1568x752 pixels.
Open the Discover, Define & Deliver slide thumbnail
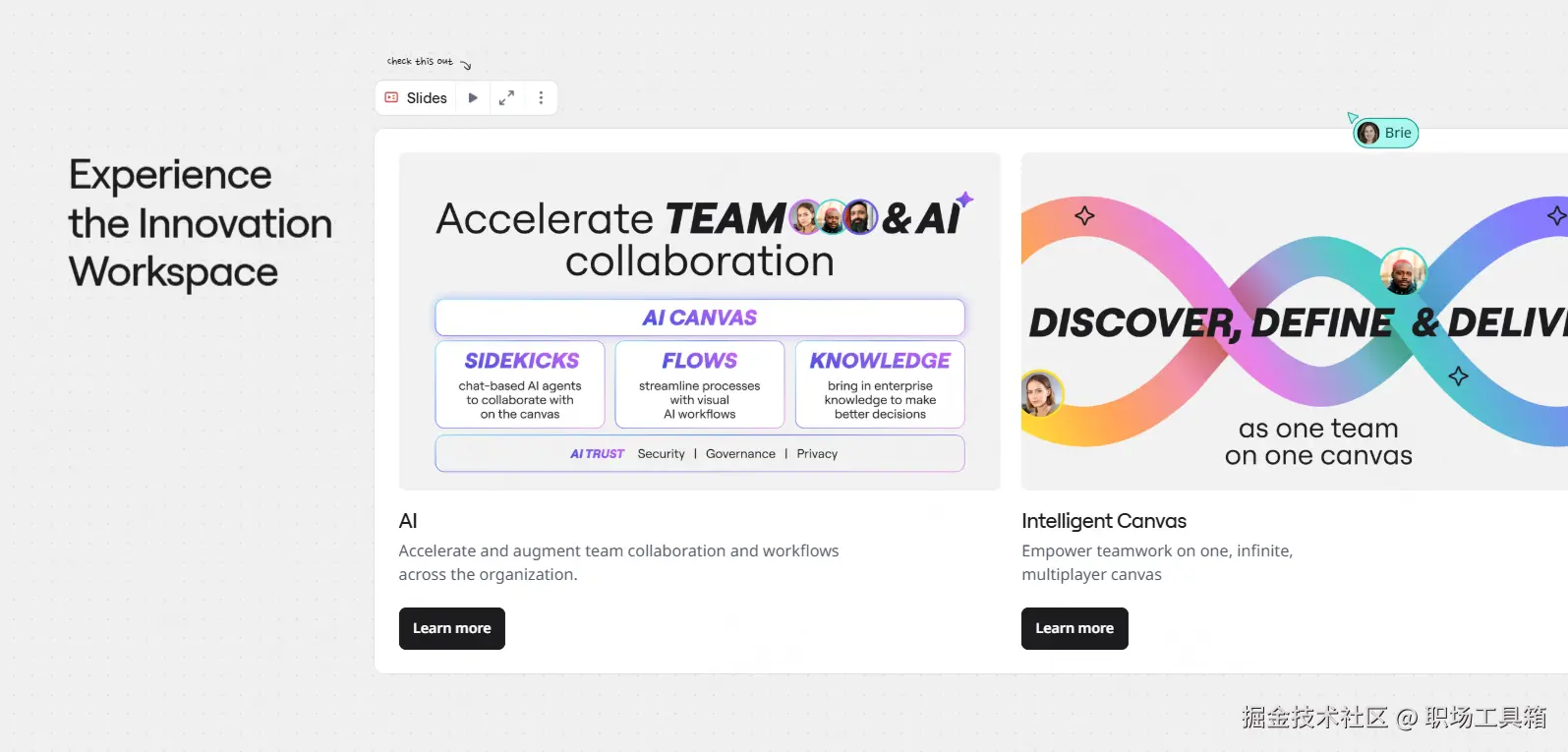[1294, 321]
